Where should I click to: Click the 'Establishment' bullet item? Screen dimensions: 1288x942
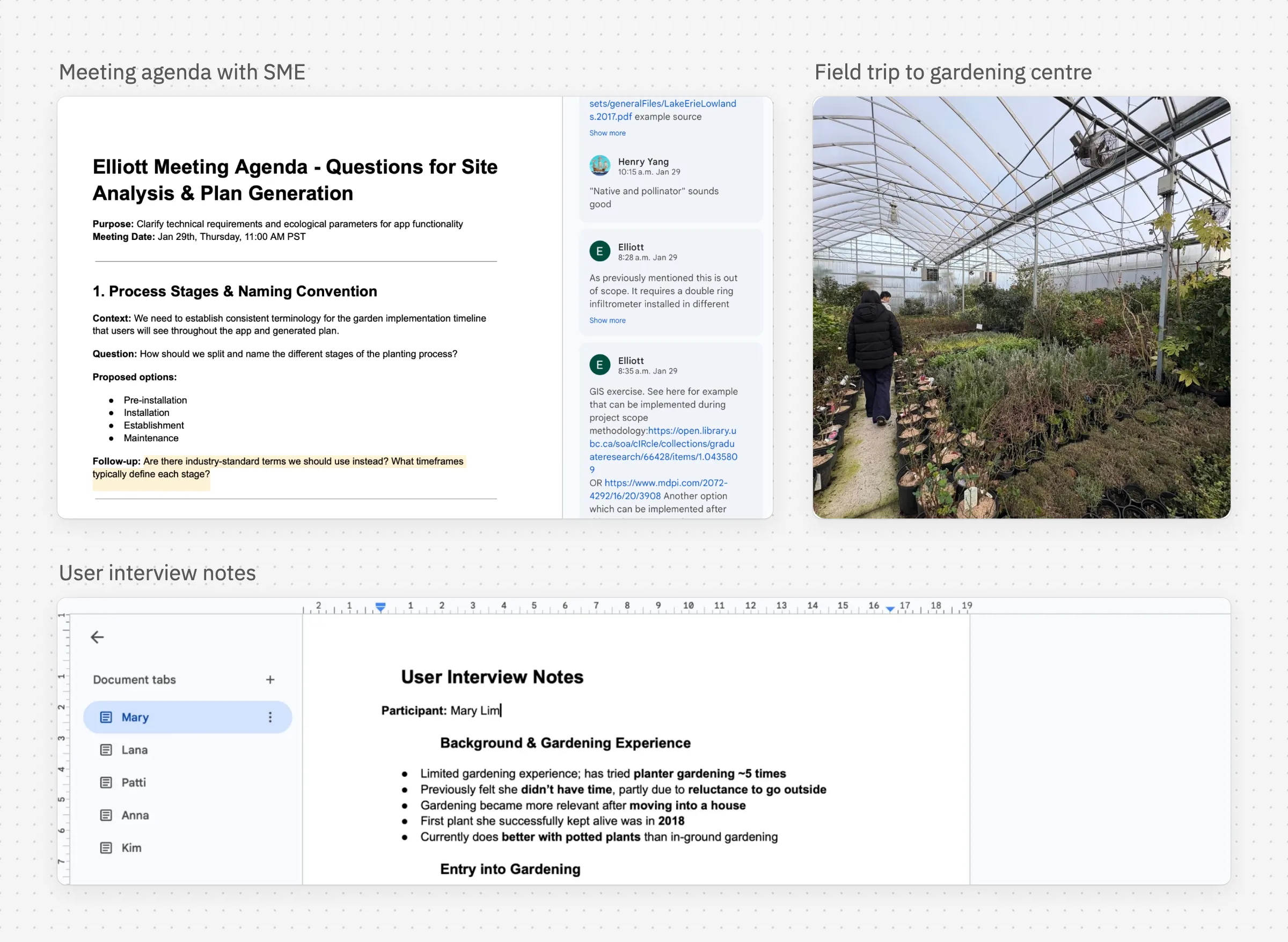coord(154,426)
